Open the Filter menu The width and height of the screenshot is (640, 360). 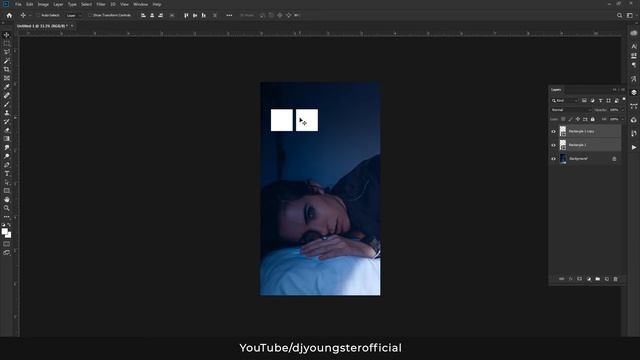(101, 4)
